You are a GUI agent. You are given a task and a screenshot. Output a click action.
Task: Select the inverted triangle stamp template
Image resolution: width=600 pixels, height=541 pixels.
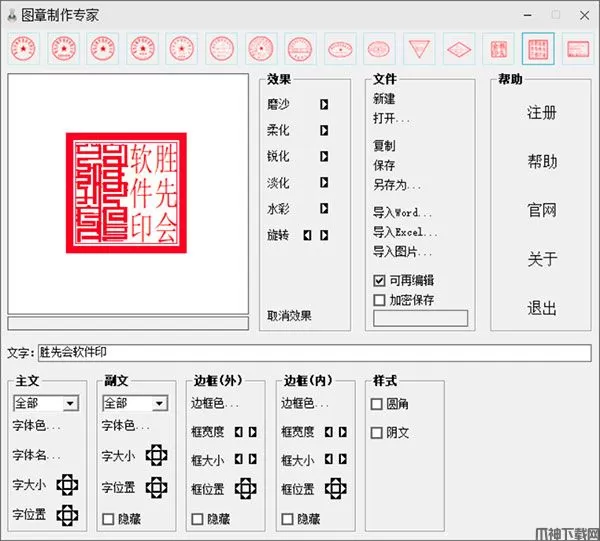(x=418, y=47)
